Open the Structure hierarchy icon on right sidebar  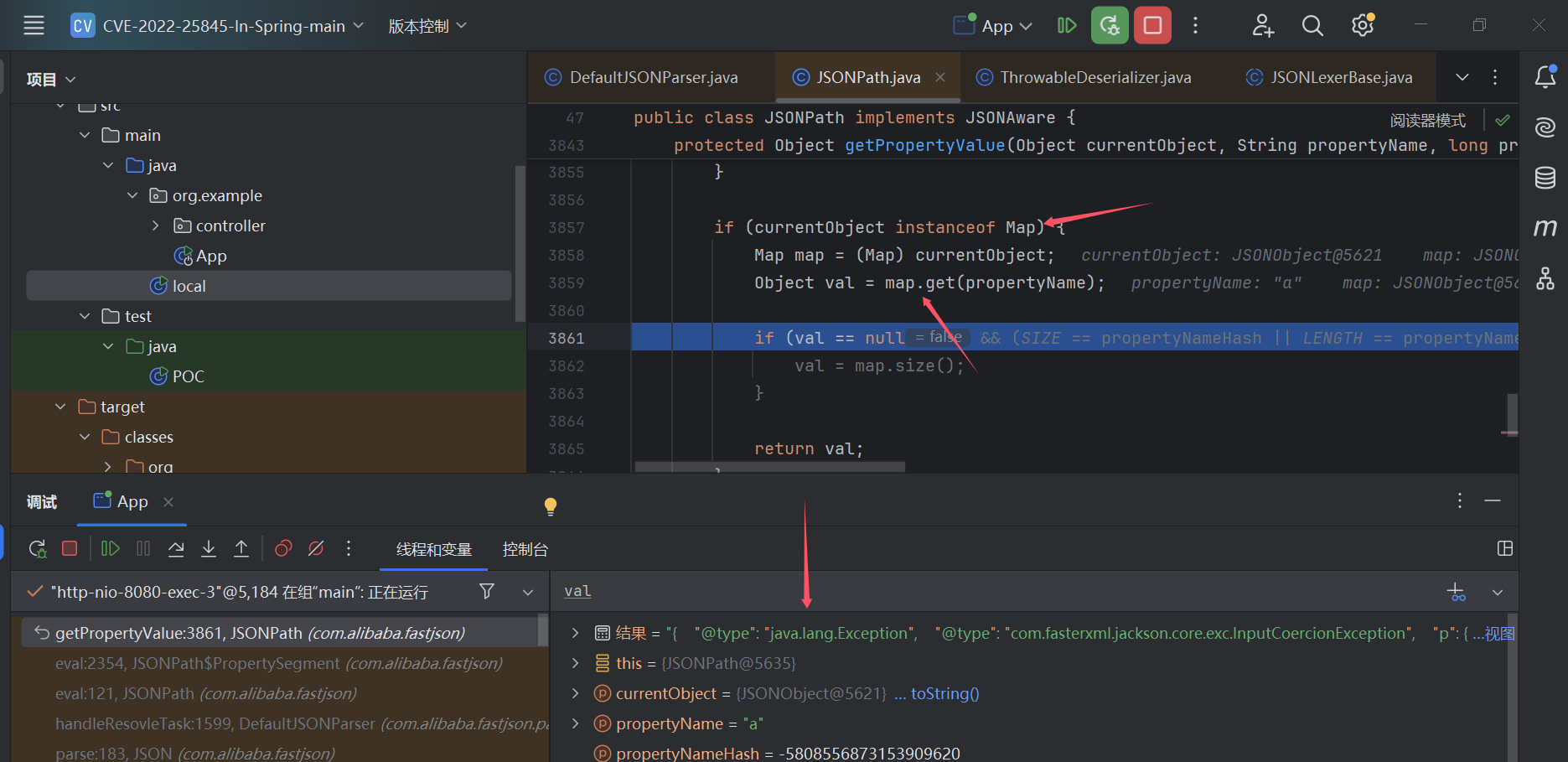click(1545, 278)
